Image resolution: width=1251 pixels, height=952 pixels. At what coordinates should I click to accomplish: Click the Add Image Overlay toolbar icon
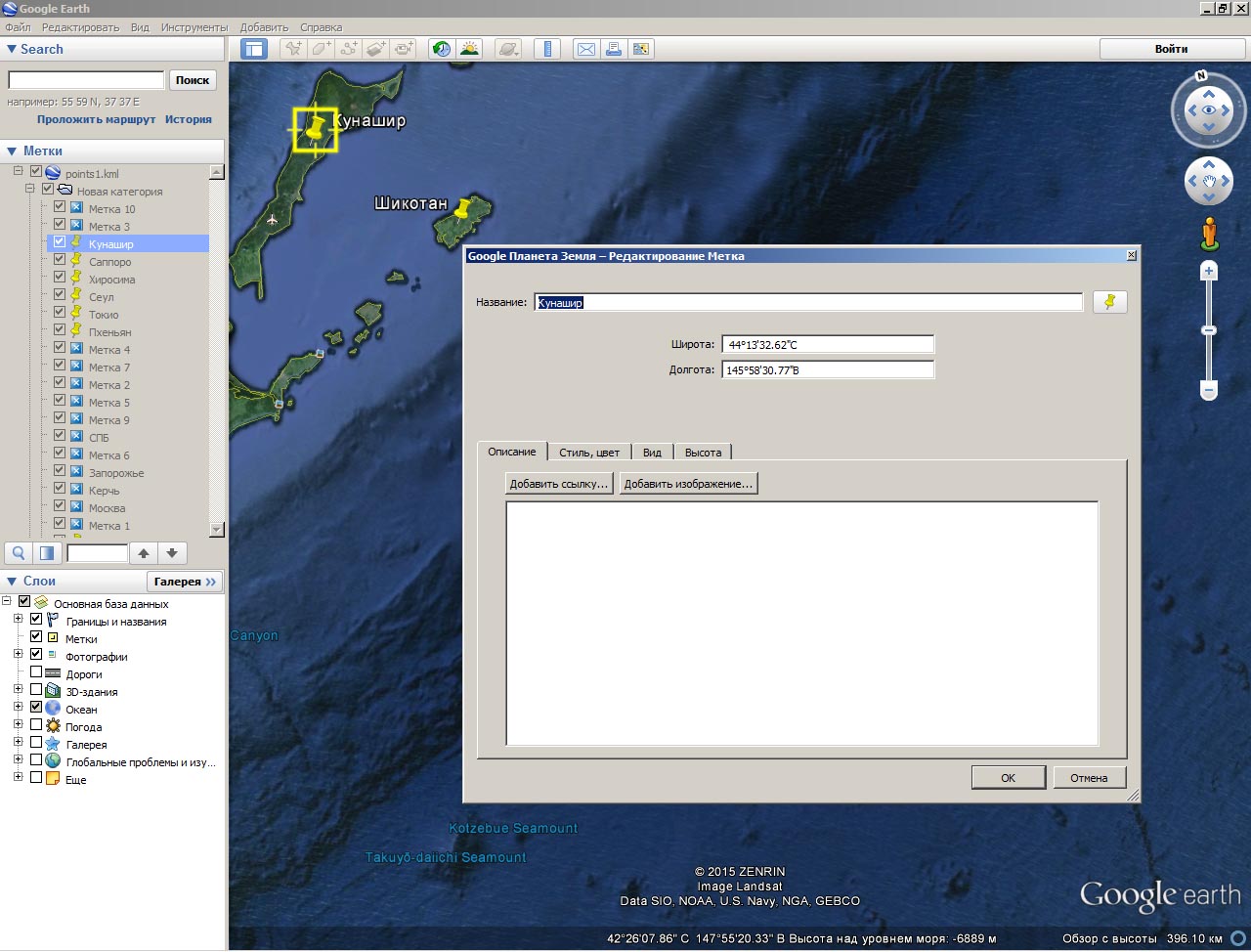click(376, 49)
